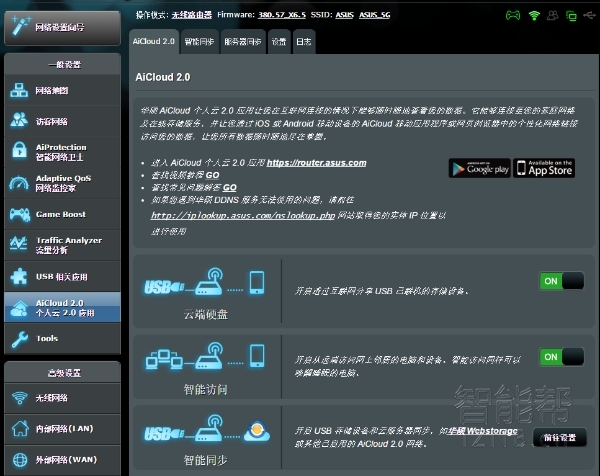600x476 pixels.
Task: Open the Google Play badge
Action: point(480,168)
